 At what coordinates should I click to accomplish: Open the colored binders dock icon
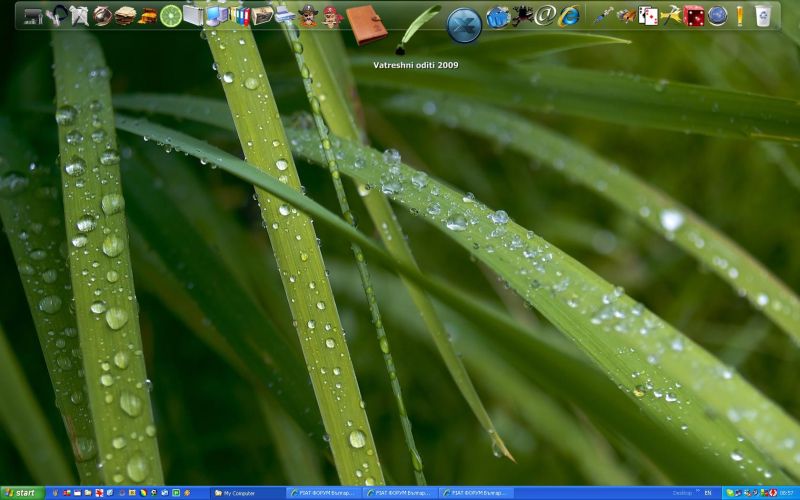240,16
